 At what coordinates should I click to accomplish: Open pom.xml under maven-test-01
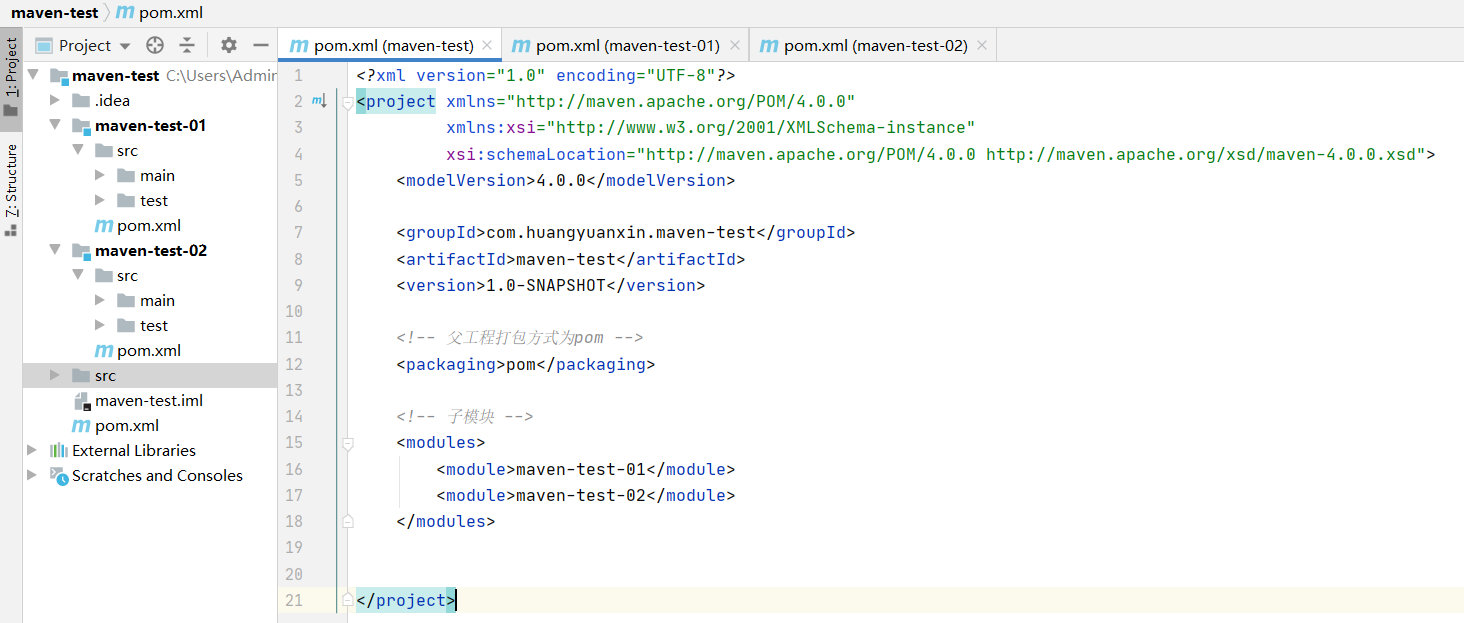(x=149, y=225)
